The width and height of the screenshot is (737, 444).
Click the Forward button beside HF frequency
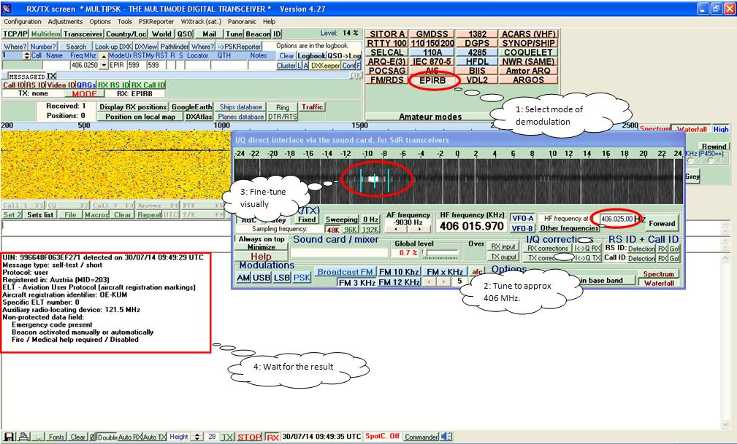click(661, 223)
